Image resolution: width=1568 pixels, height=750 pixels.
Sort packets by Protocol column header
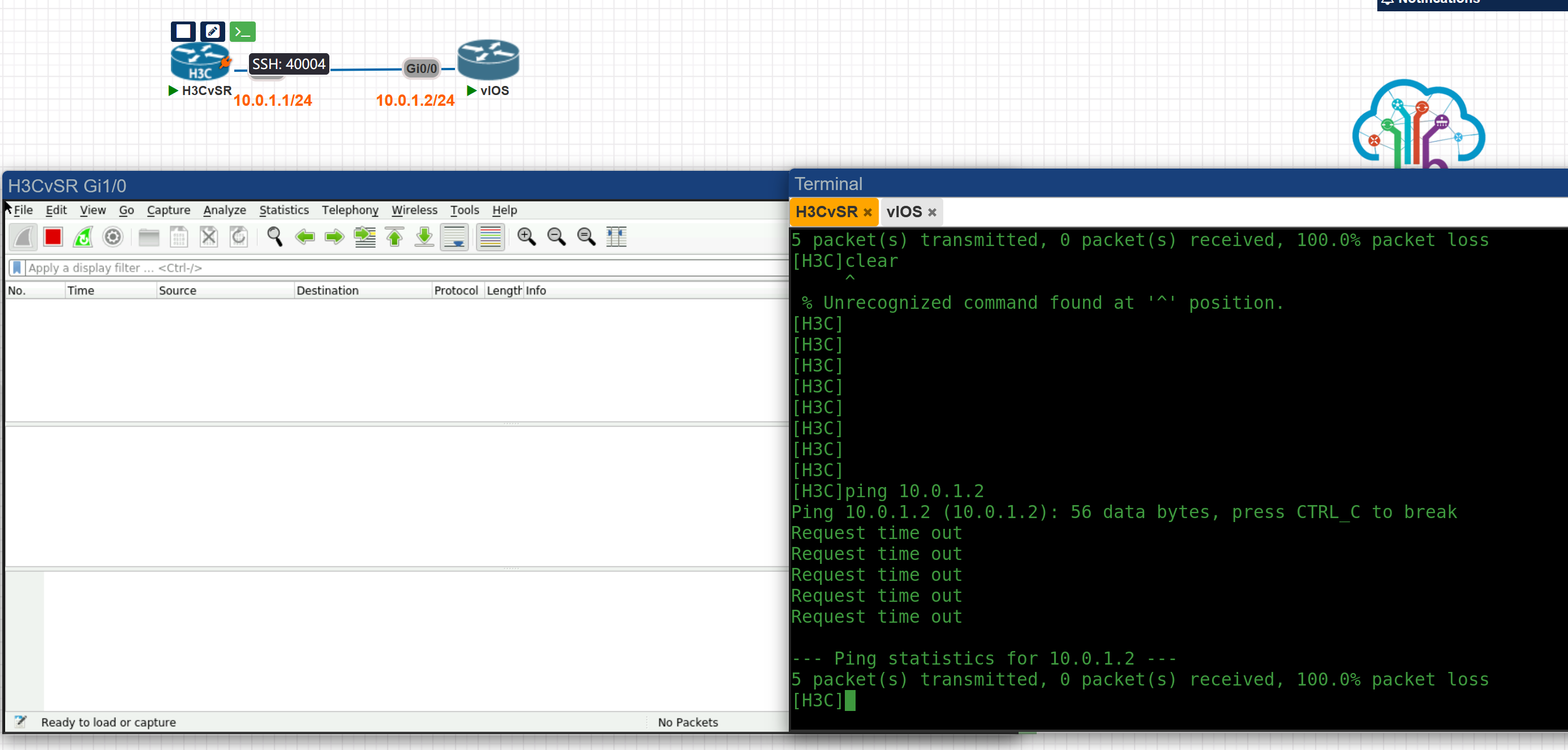(x=456, y=290)
